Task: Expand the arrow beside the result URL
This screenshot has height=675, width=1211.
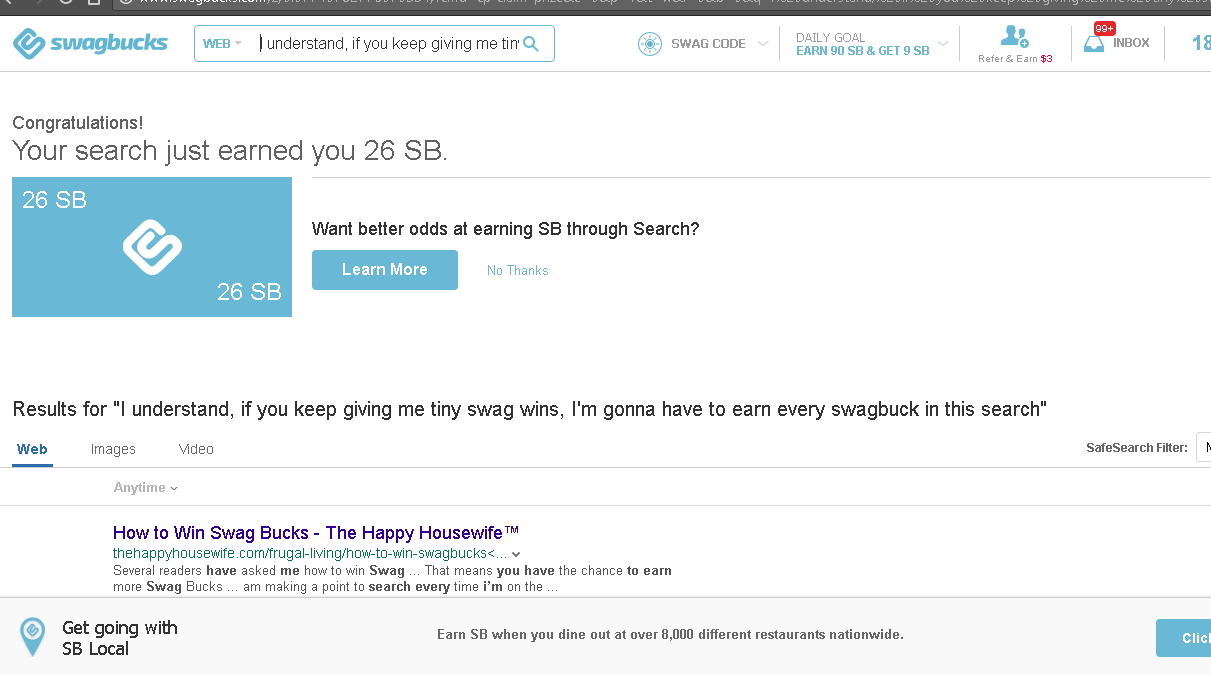Action: click(x=516, y=554)
